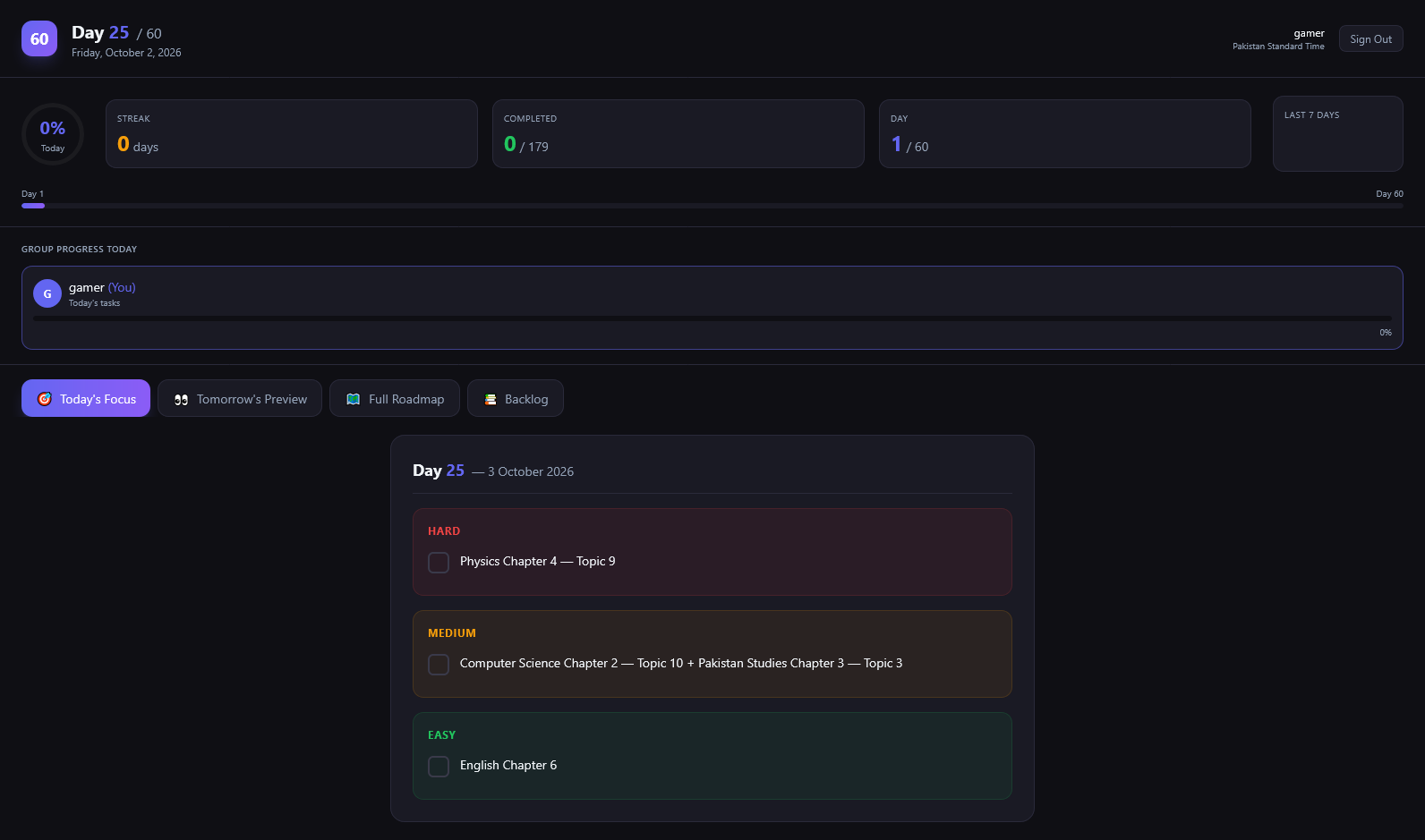Click the (You) label beside gamer
This screenshot has width=1425, height=840.
click(122, 287)
